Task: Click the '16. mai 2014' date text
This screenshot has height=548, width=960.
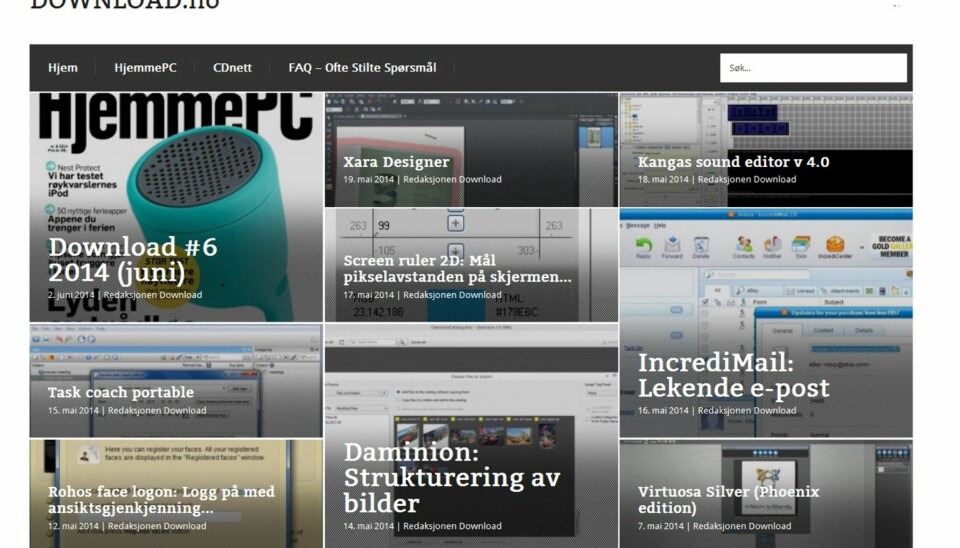Action: pos(663,411)
